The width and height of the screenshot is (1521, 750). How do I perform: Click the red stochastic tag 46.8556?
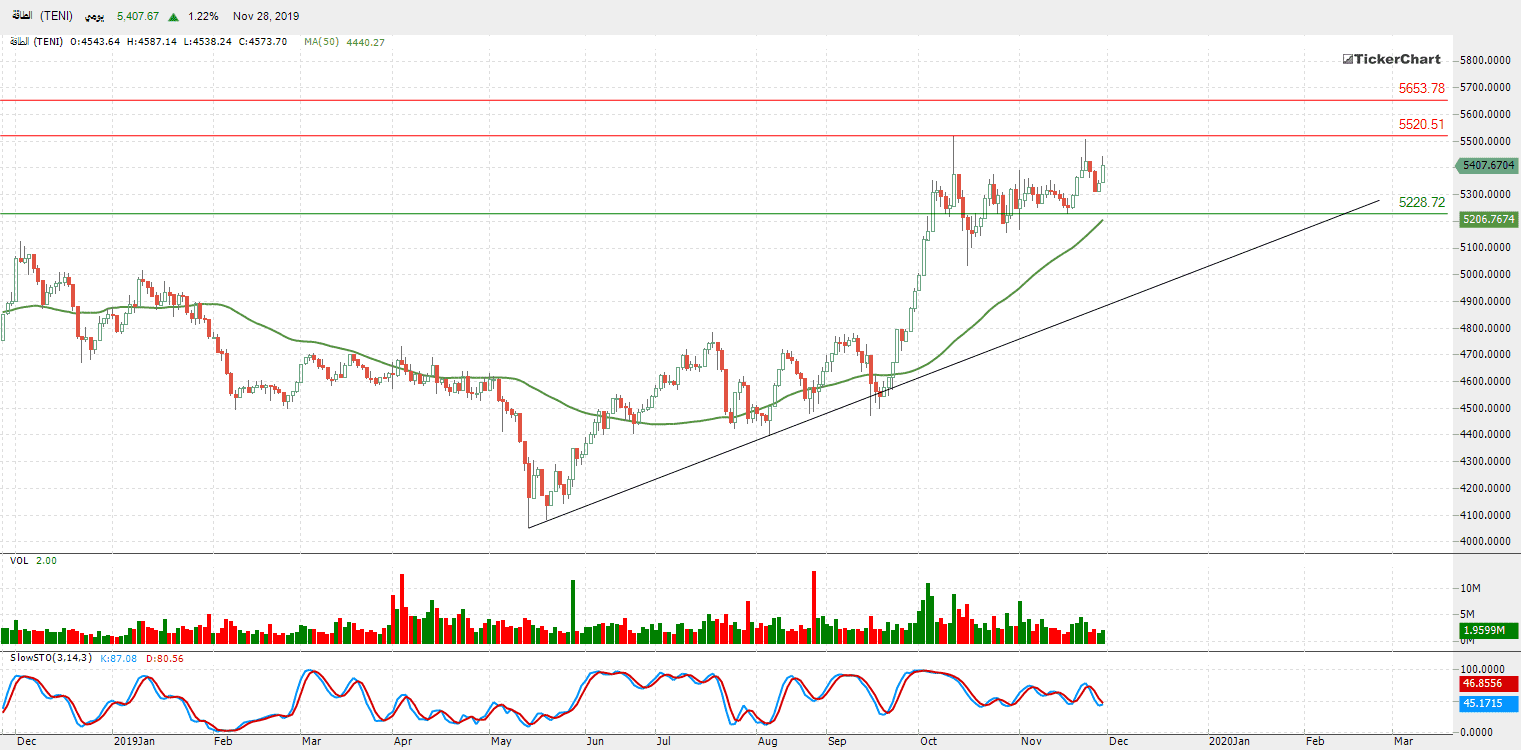(x=1487, y=683)
